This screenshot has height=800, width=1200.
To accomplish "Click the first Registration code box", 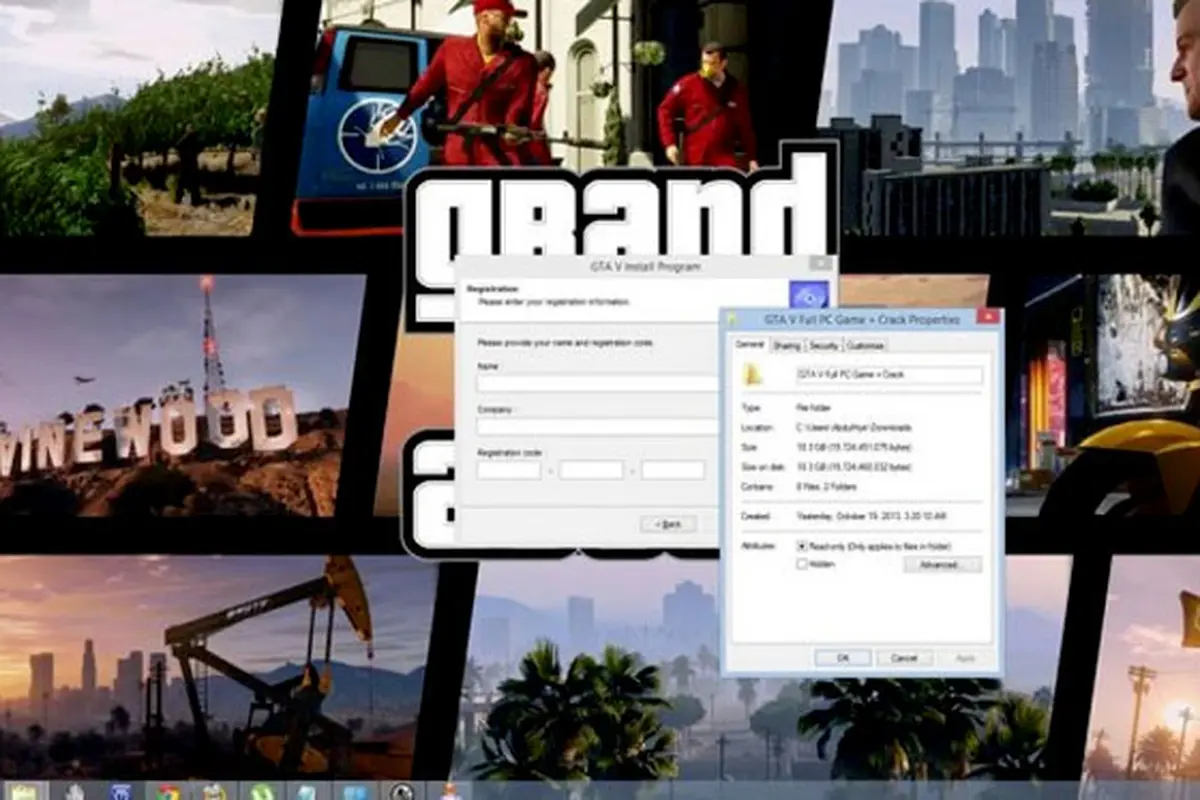I will pyautogui.click(x=509, y=470).
